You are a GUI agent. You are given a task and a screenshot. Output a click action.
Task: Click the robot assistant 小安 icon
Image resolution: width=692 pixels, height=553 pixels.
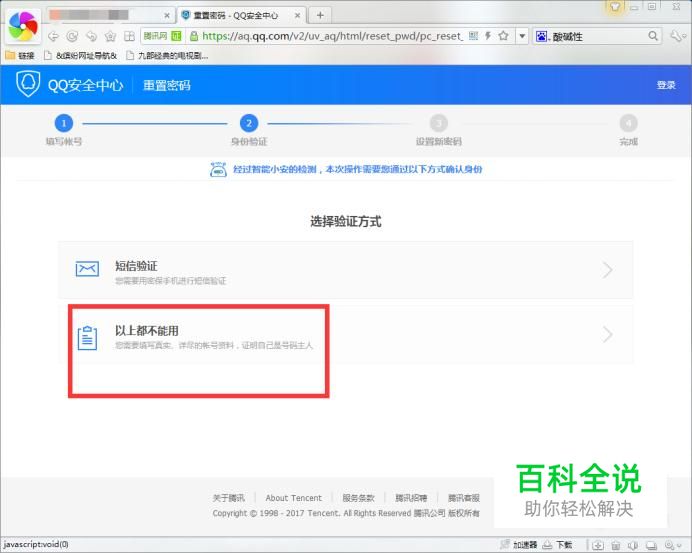pyautogui.click(x=218, y=169)
